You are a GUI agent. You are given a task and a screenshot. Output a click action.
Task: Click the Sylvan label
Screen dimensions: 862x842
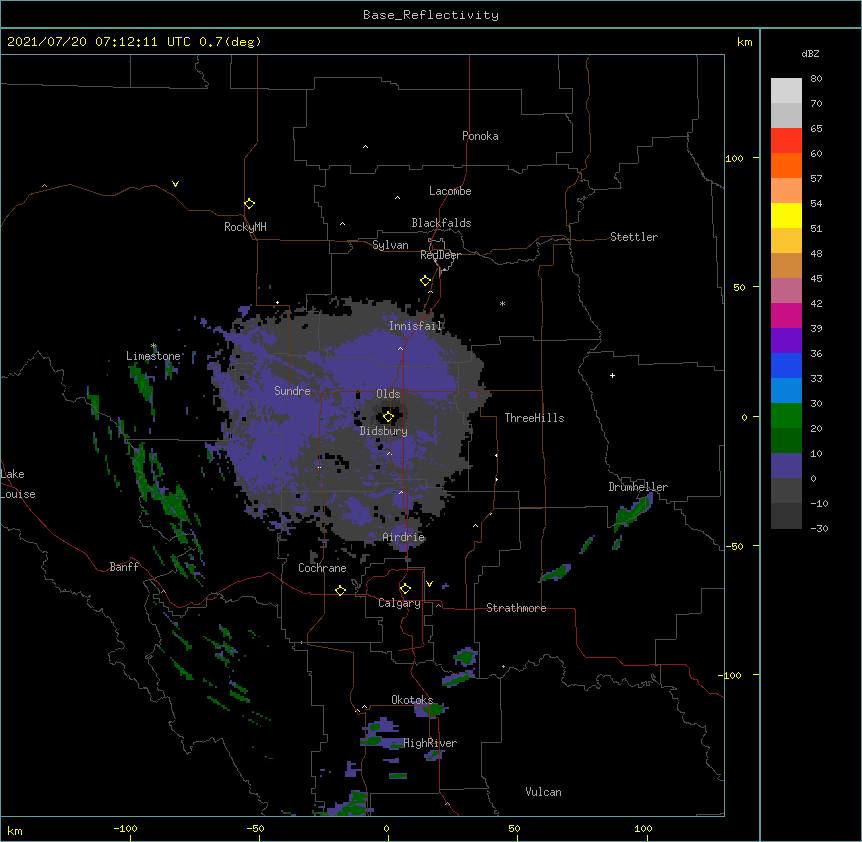point(390,245)
